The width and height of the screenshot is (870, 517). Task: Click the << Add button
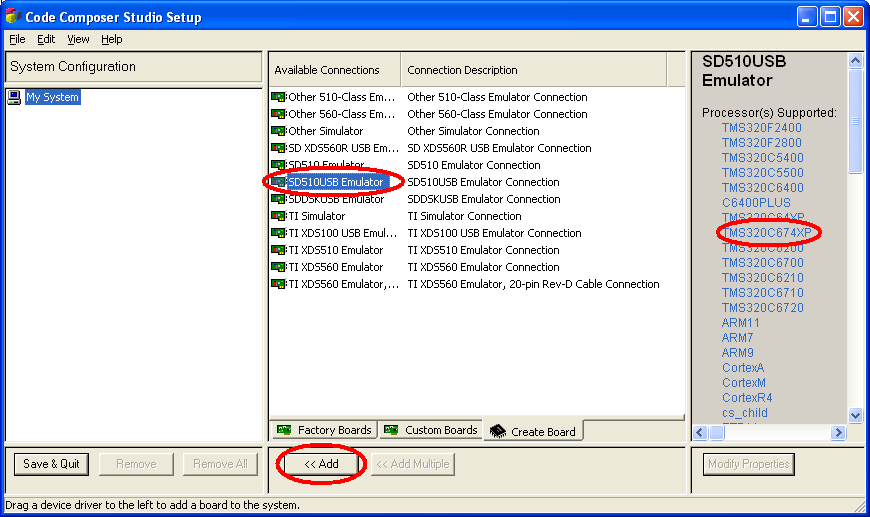point(321,464)
